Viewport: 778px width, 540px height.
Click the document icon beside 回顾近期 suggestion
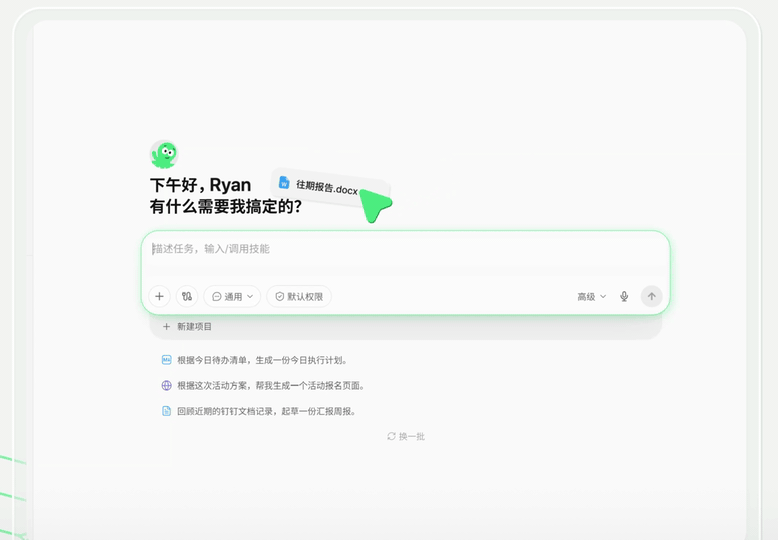pyautogui.click(x=167, y=411)
